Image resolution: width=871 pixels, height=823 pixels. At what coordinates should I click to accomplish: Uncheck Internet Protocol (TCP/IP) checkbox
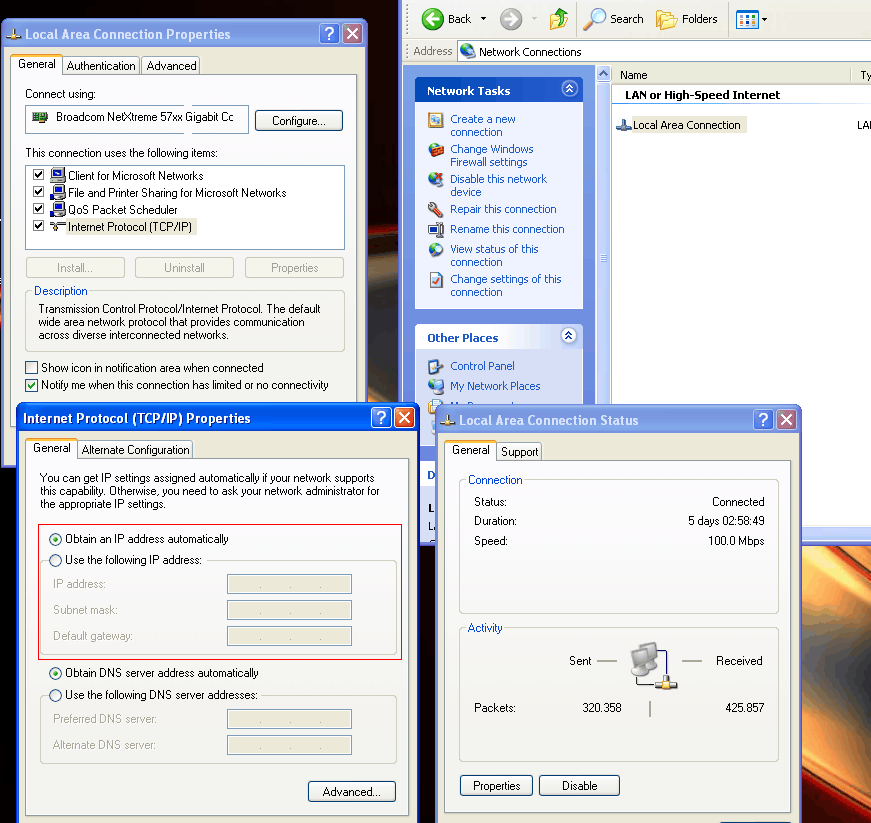coord(38,225)
